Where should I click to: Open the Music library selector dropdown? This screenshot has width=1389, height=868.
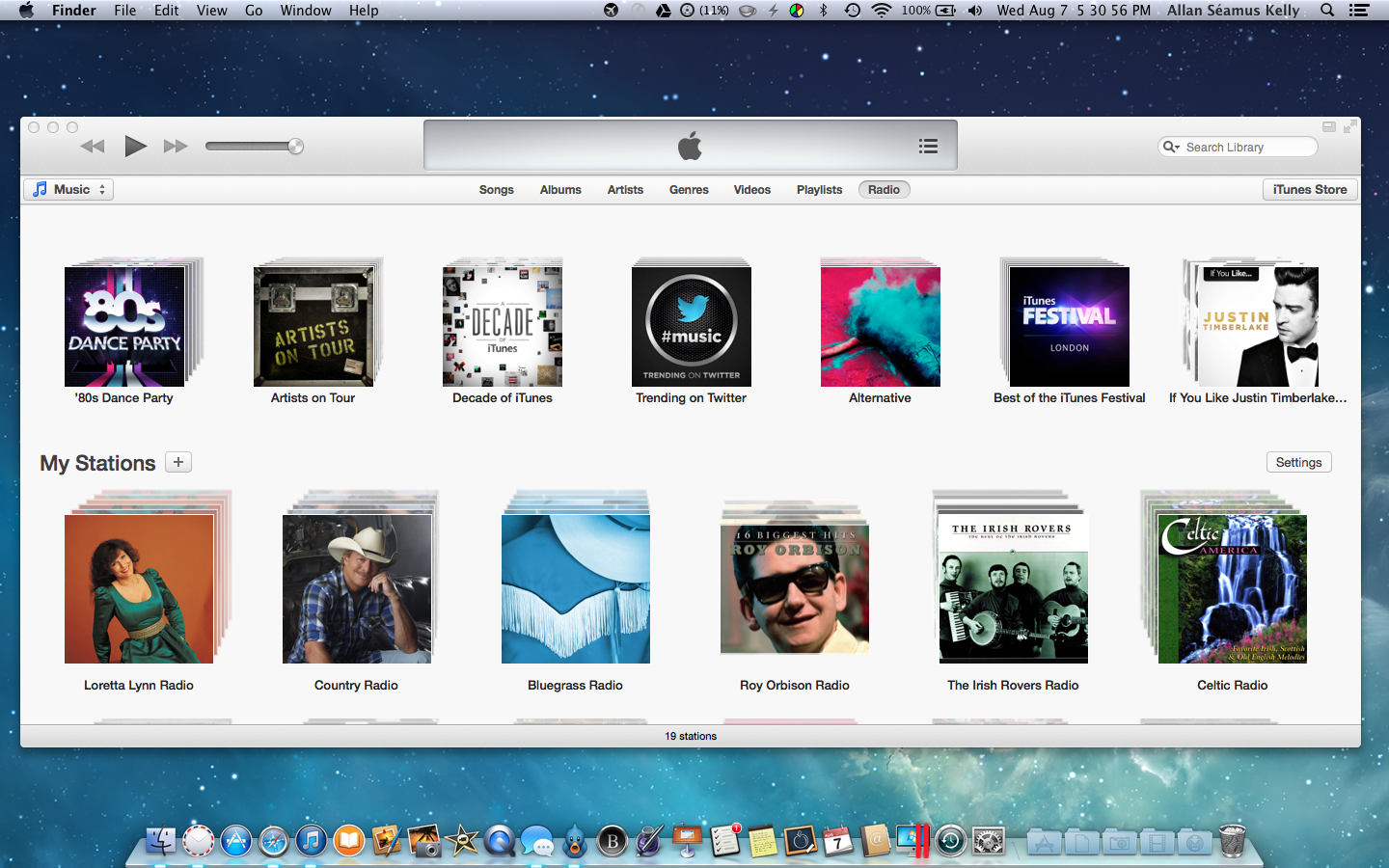pos(68,190)
